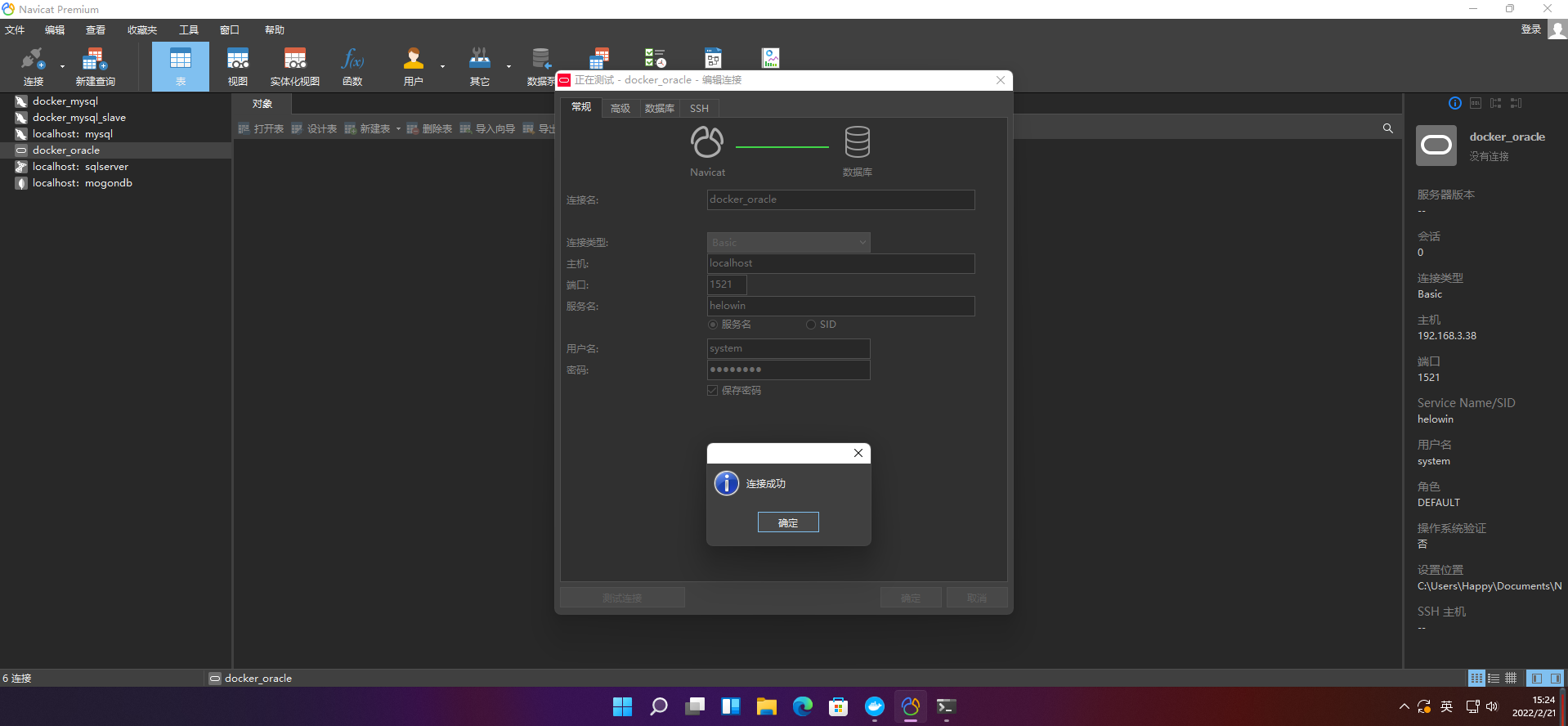
Task: Click the 连接 (Connection) toolbar icon
Action: tap(33, 66)
